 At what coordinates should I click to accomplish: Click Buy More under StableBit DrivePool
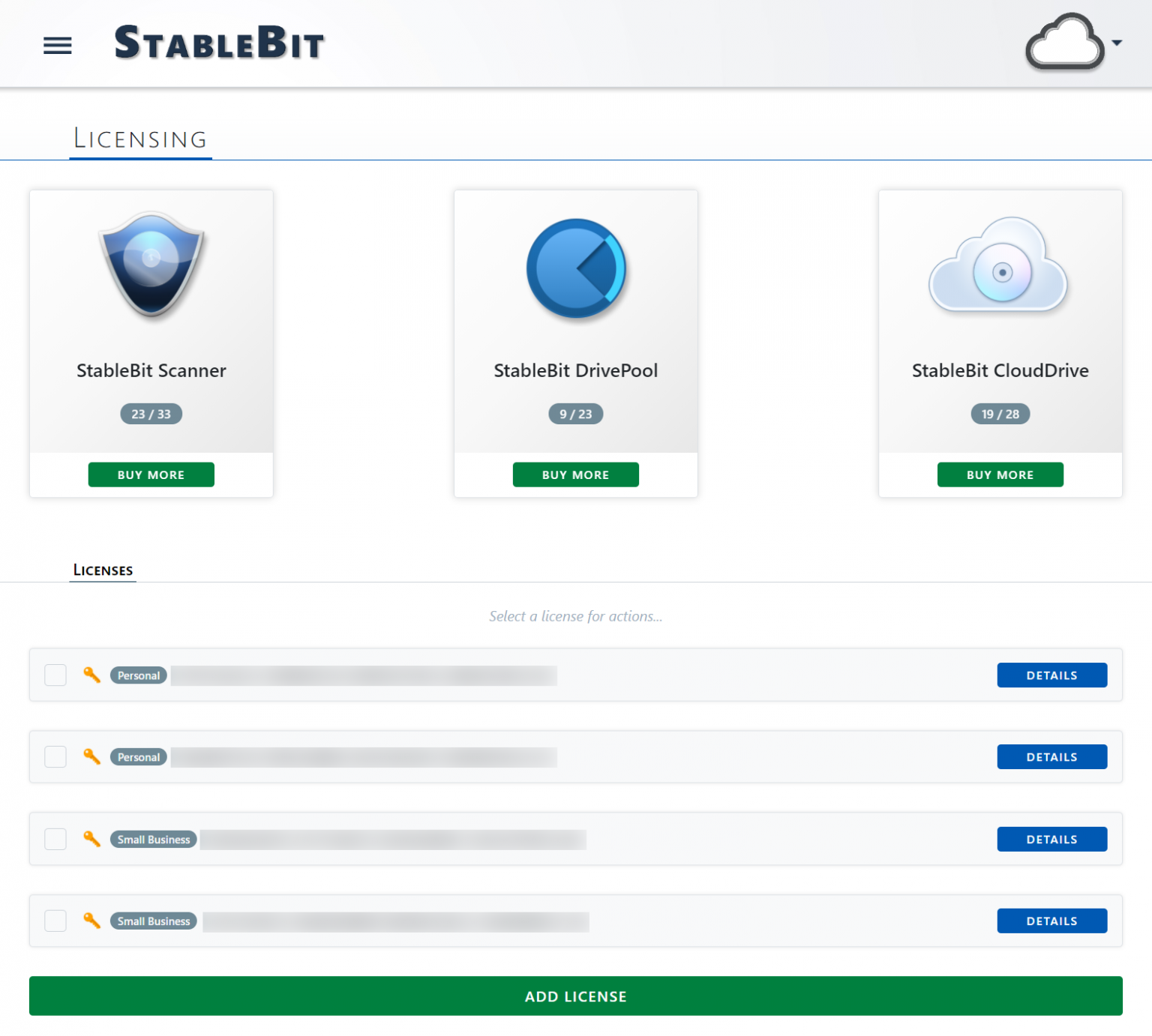[x=575, y=475]
